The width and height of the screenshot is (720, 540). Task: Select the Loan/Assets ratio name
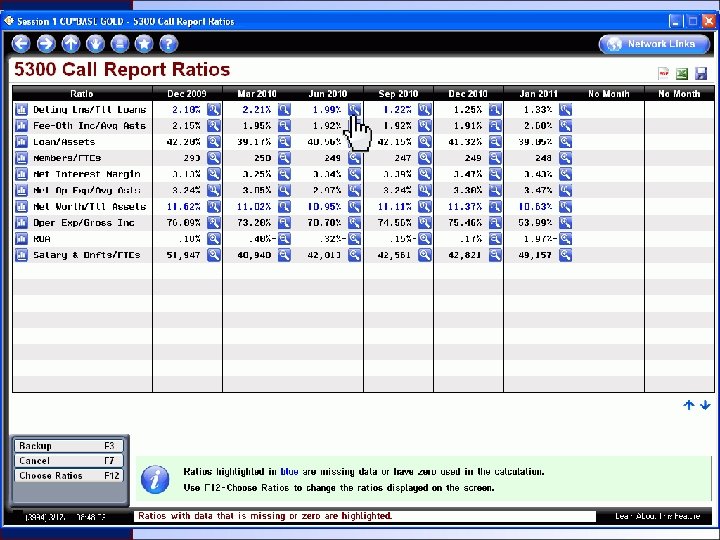coord(64,142)
